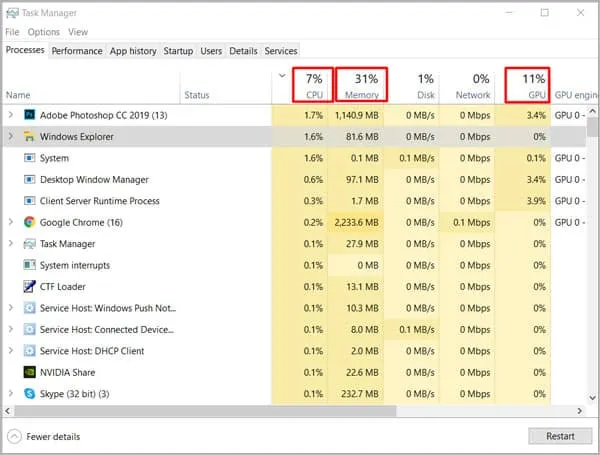Click the Task Manager title bar icon
600x455 pixels.
[x=12, y=13]
